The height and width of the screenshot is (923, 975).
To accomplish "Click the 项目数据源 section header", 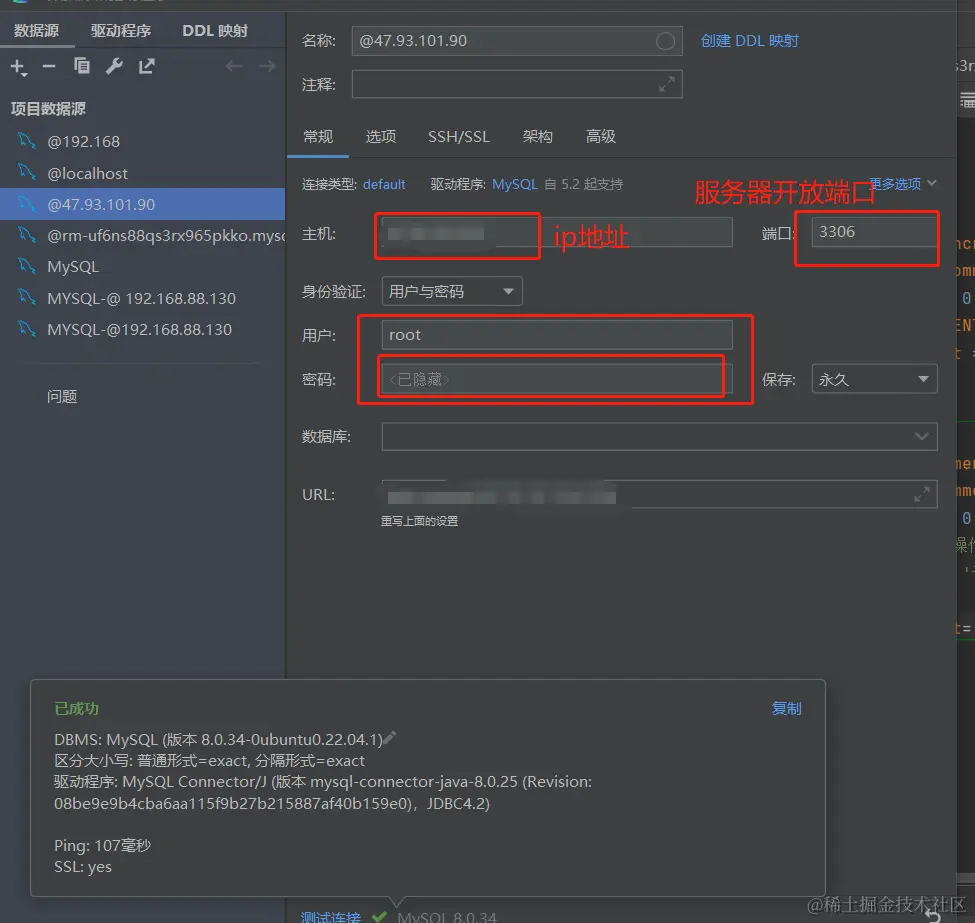I will tap(48, 109).
